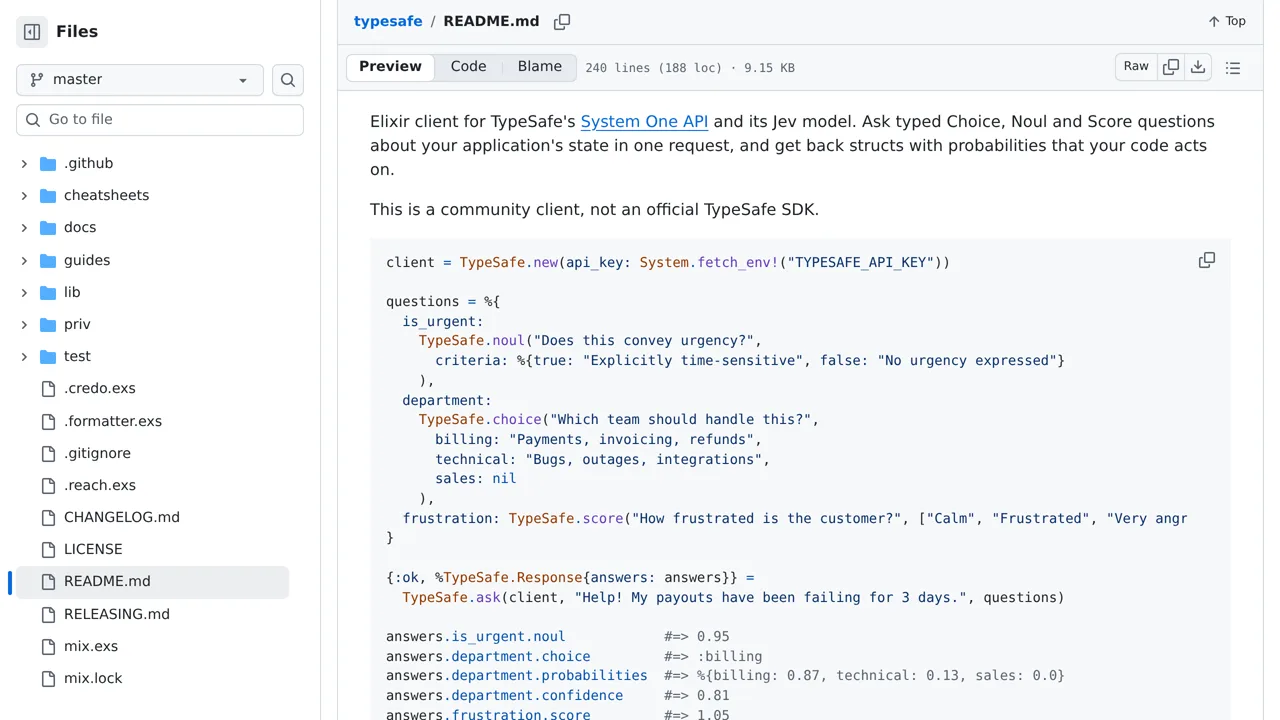Expand the .github folder chevron
Image resolution: width=1280 pixels, height=720 pixels.
coord(24,164)
